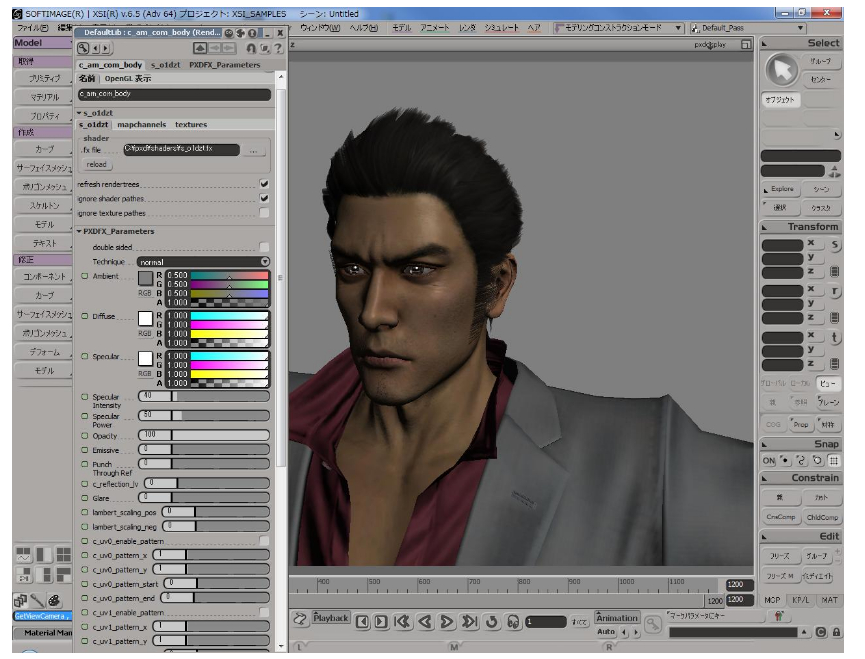Enable the ignore texture pathes checkbox

264,212
